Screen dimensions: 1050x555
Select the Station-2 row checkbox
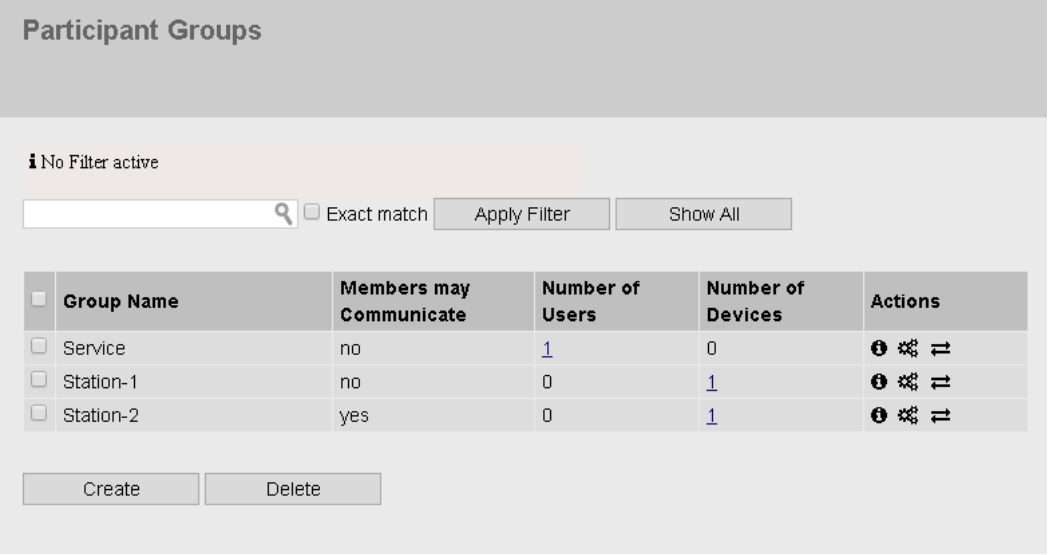click(38, 415)
